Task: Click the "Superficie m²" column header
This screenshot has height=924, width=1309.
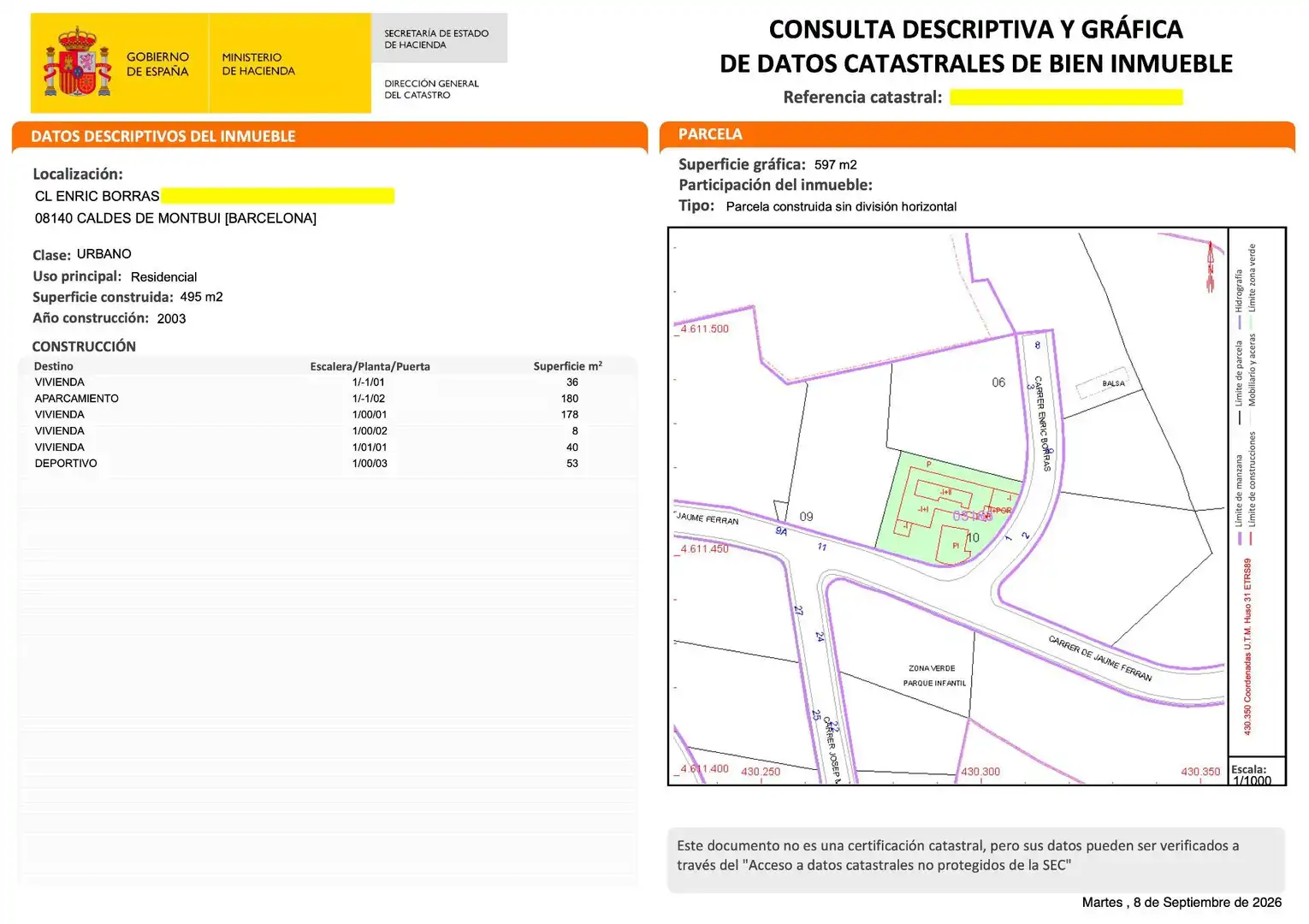Action: [x=567, y=366]
